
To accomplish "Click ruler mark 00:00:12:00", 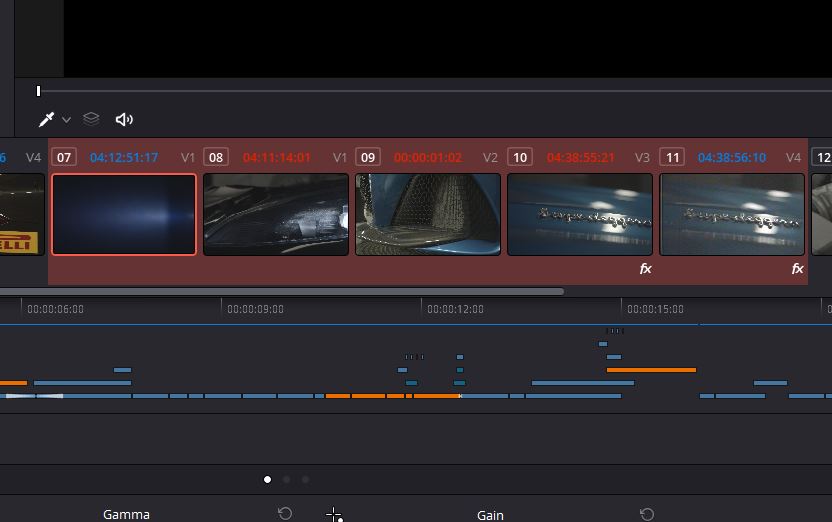I will tap(455, 309).
